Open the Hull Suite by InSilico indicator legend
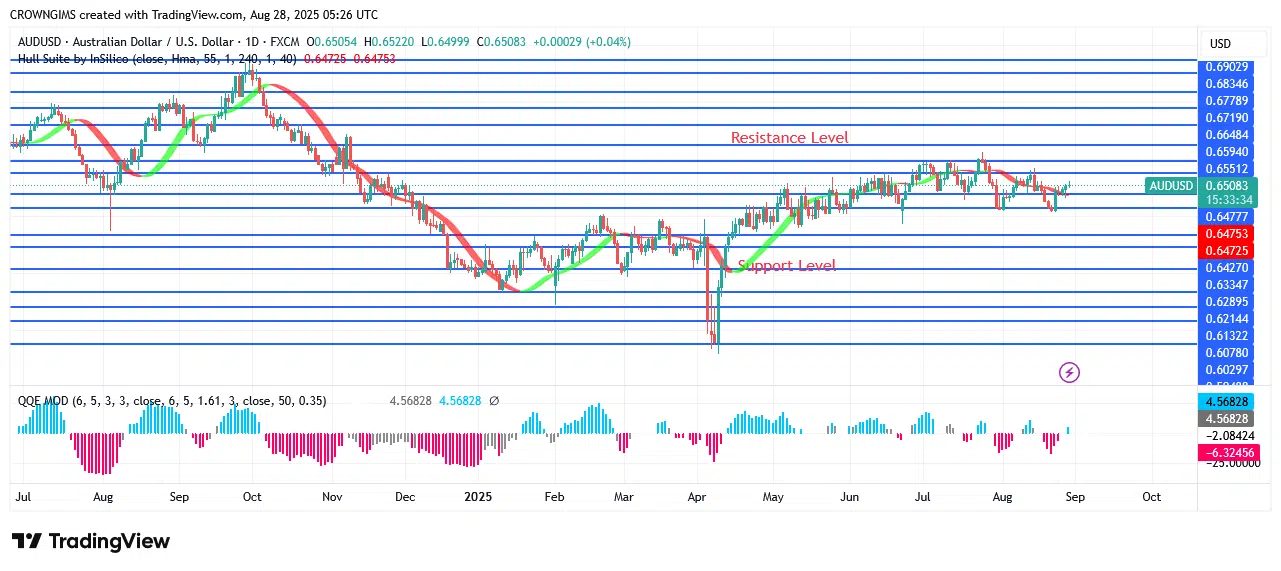The width and height of the screenshot is (1281, 571). [157, 59]
